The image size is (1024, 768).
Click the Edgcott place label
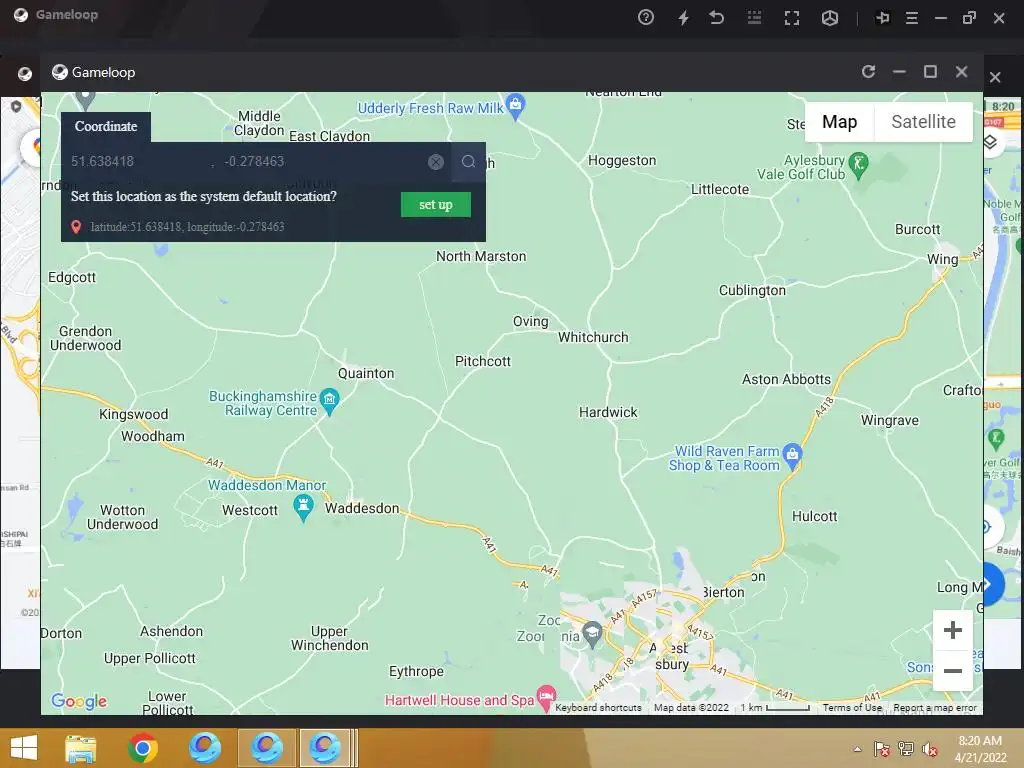point(72,277)
